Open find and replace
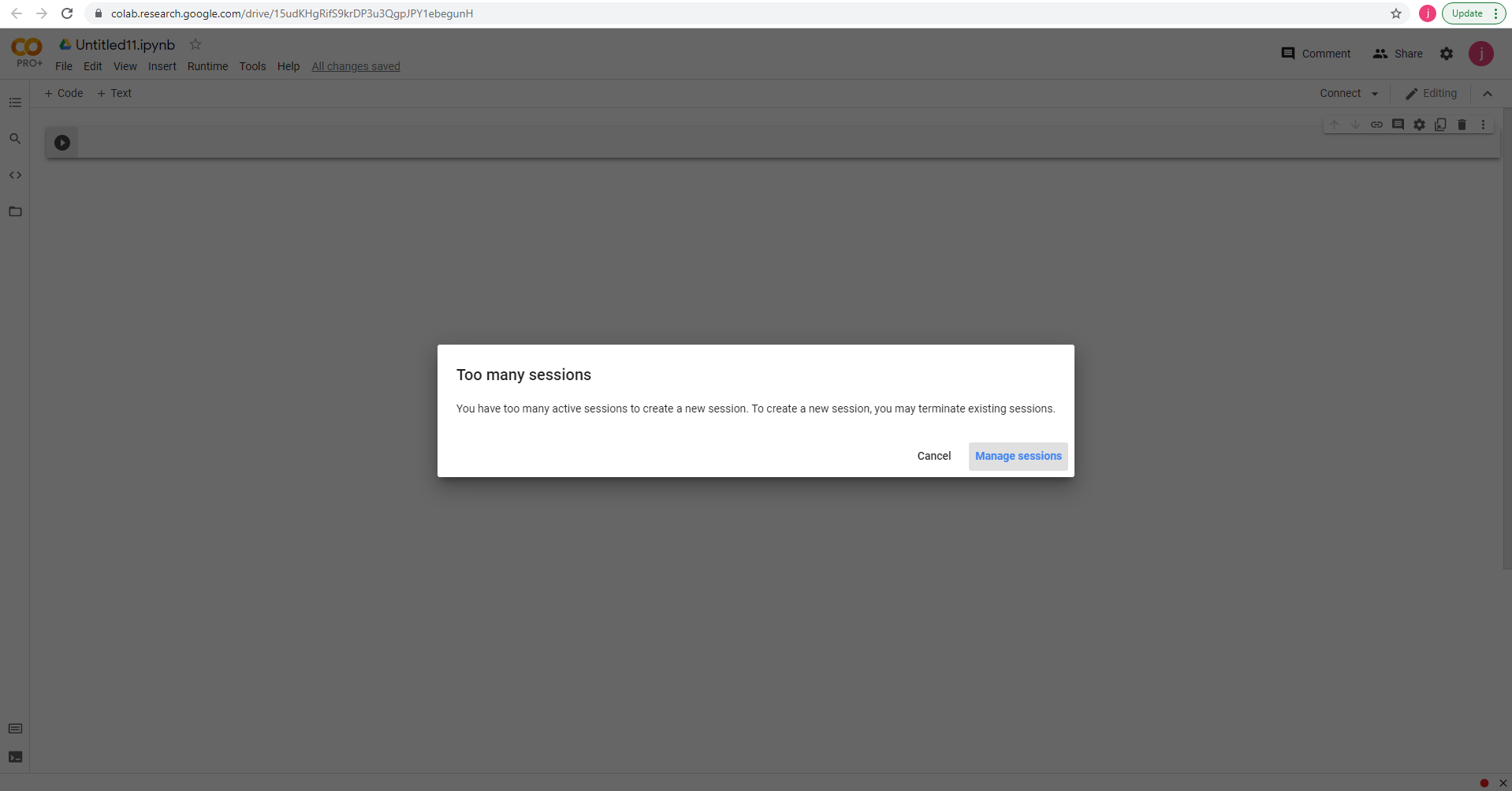 15,138
